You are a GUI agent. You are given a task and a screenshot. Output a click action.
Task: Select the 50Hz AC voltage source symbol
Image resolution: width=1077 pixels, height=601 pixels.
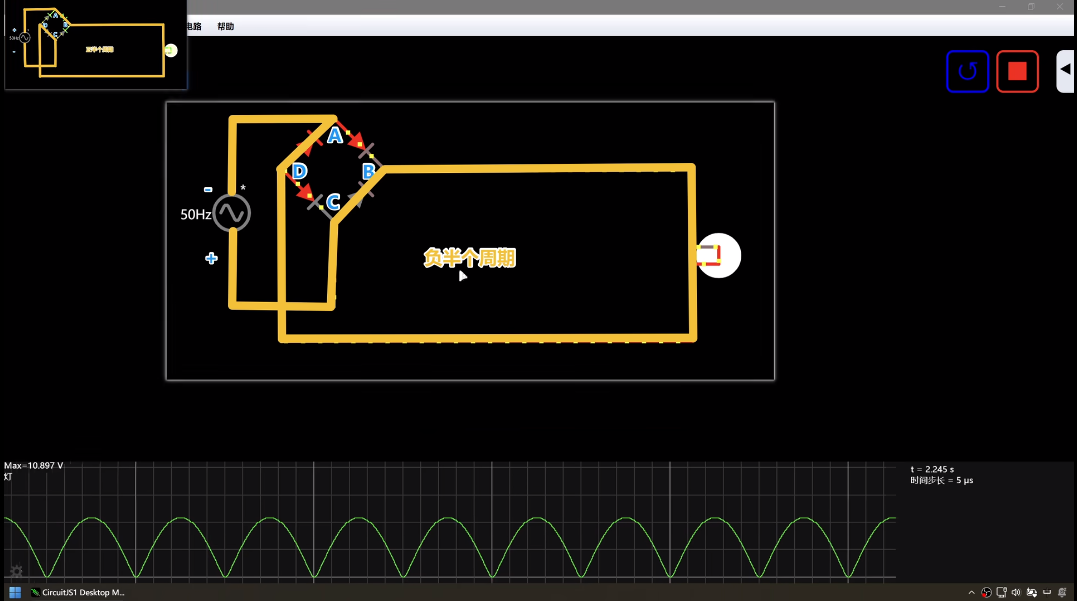click(231, 213)
